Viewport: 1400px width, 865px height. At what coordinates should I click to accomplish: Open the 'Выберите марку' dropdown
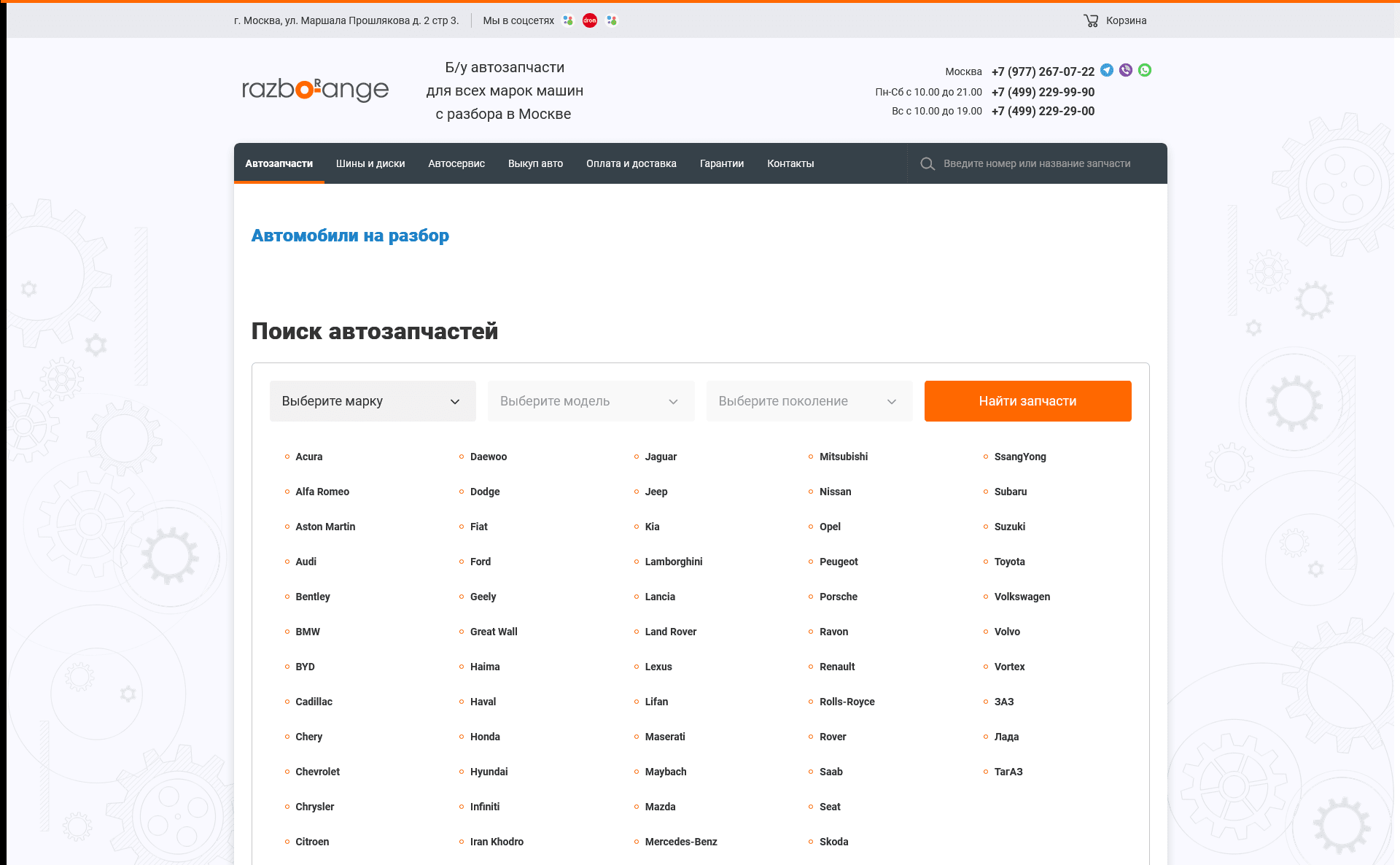coord(372,400)
